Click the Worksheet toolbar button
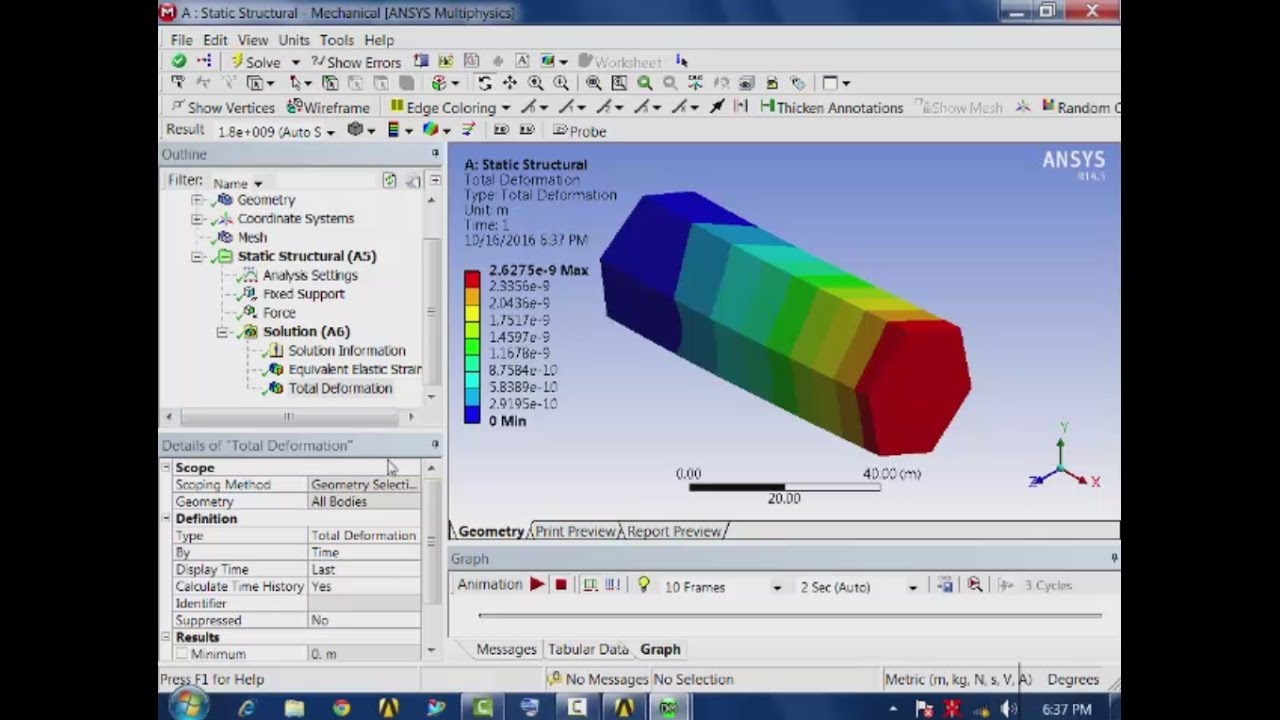 tap(620, 62)
